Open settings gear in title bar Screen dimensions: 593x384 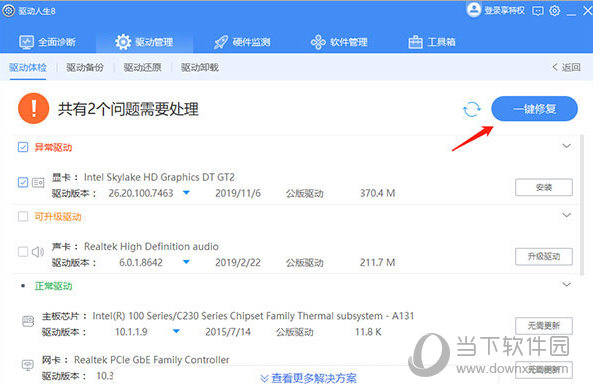click(x=554, y=11)
